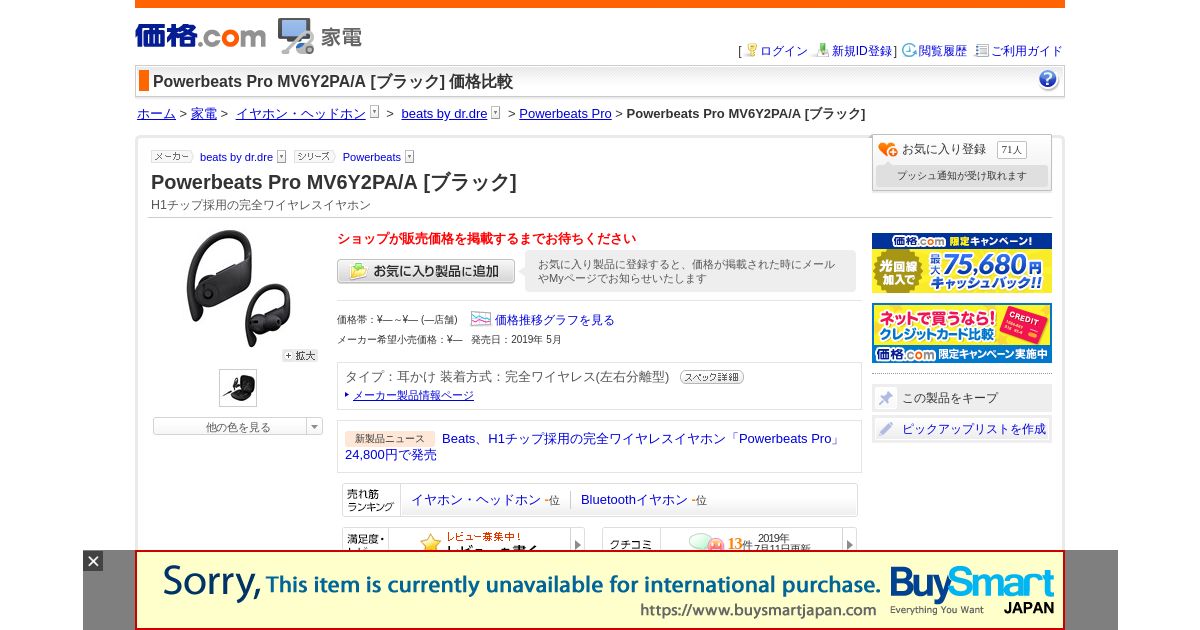Click お気に入り製品に追加 button

click(x=426, y=271)
